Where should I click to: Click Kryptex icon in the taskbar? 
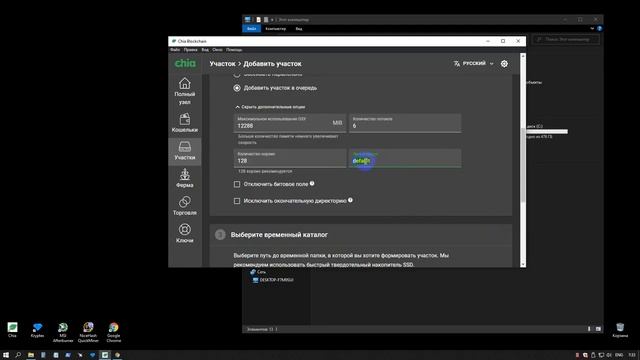coord(93,355)
